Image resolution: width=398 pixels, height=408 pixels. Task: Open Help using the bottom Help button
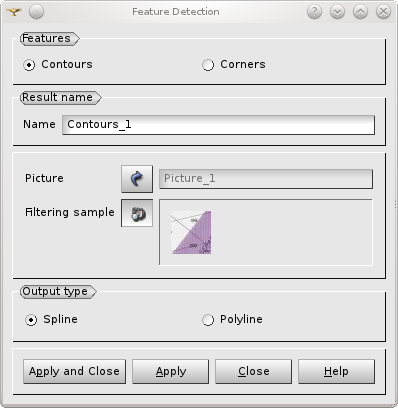click(x=336, y=371)
